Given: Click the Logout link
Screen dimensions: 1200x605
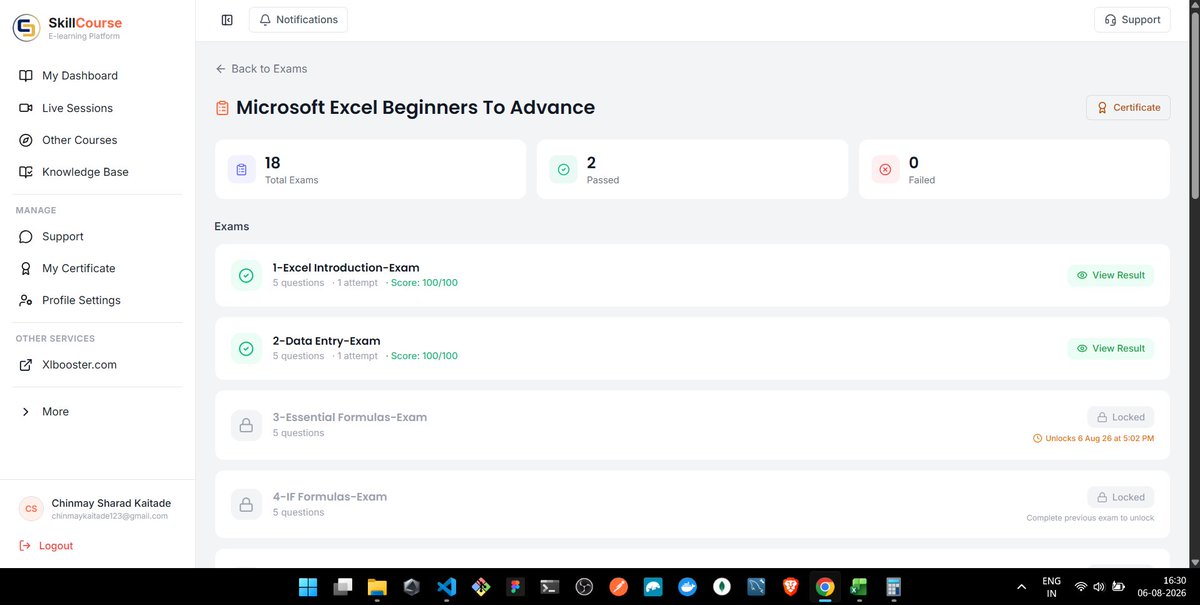Looking at the screenshot, I should pos(46,546).
